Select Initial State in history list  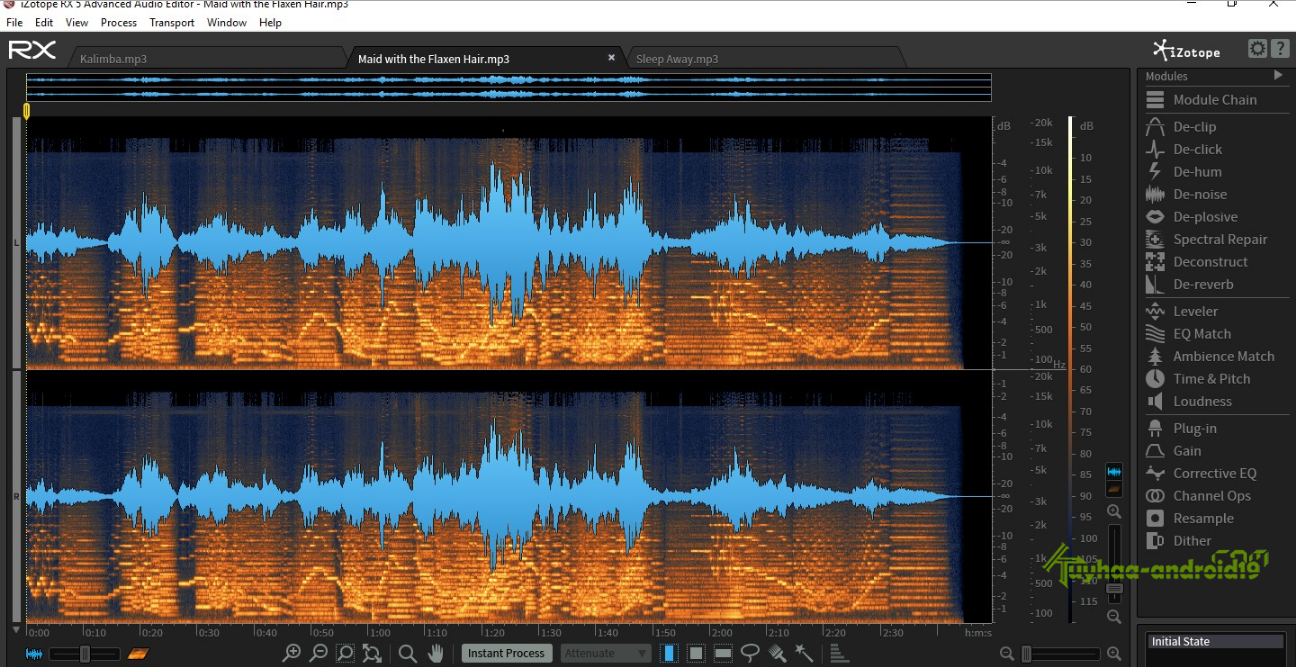1216,642
